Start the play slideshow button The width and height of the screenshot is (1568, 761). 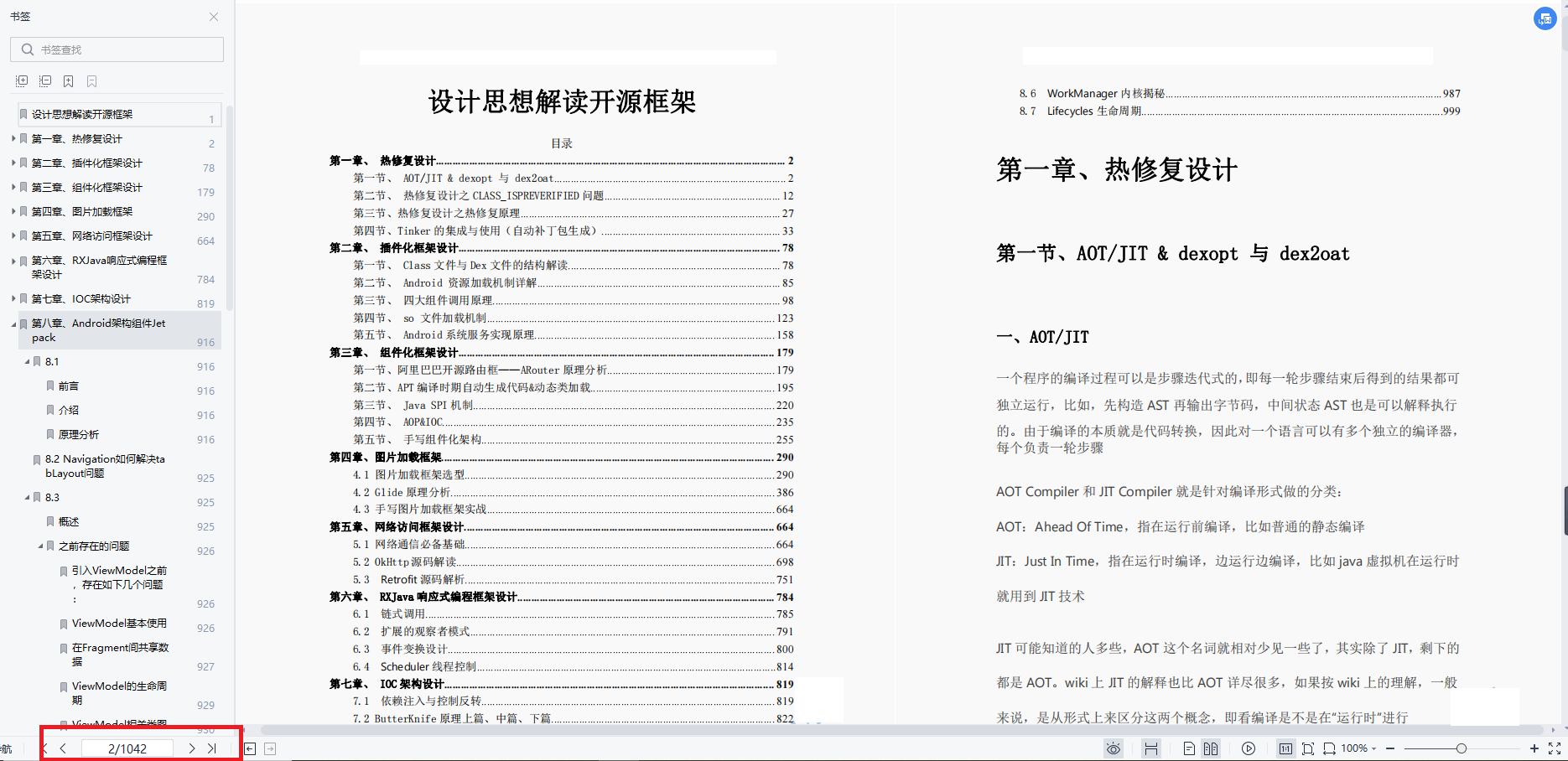click(x=1249, y=748)
